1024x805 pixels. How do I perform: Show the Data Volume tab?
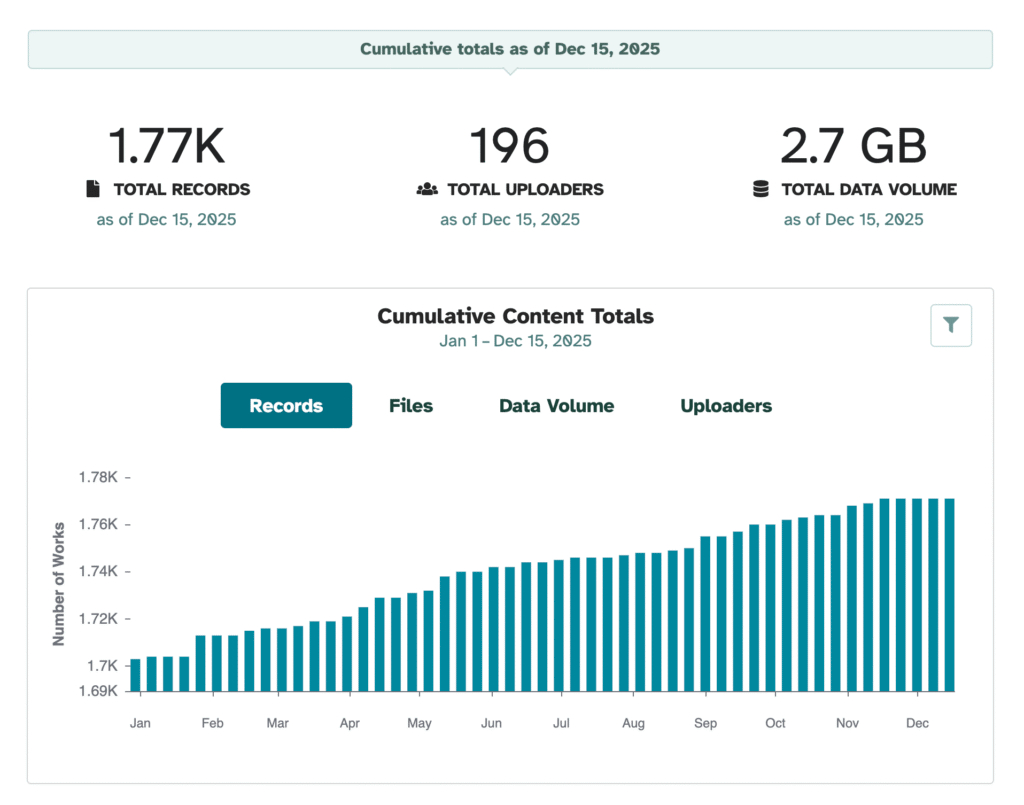(556, 405)
